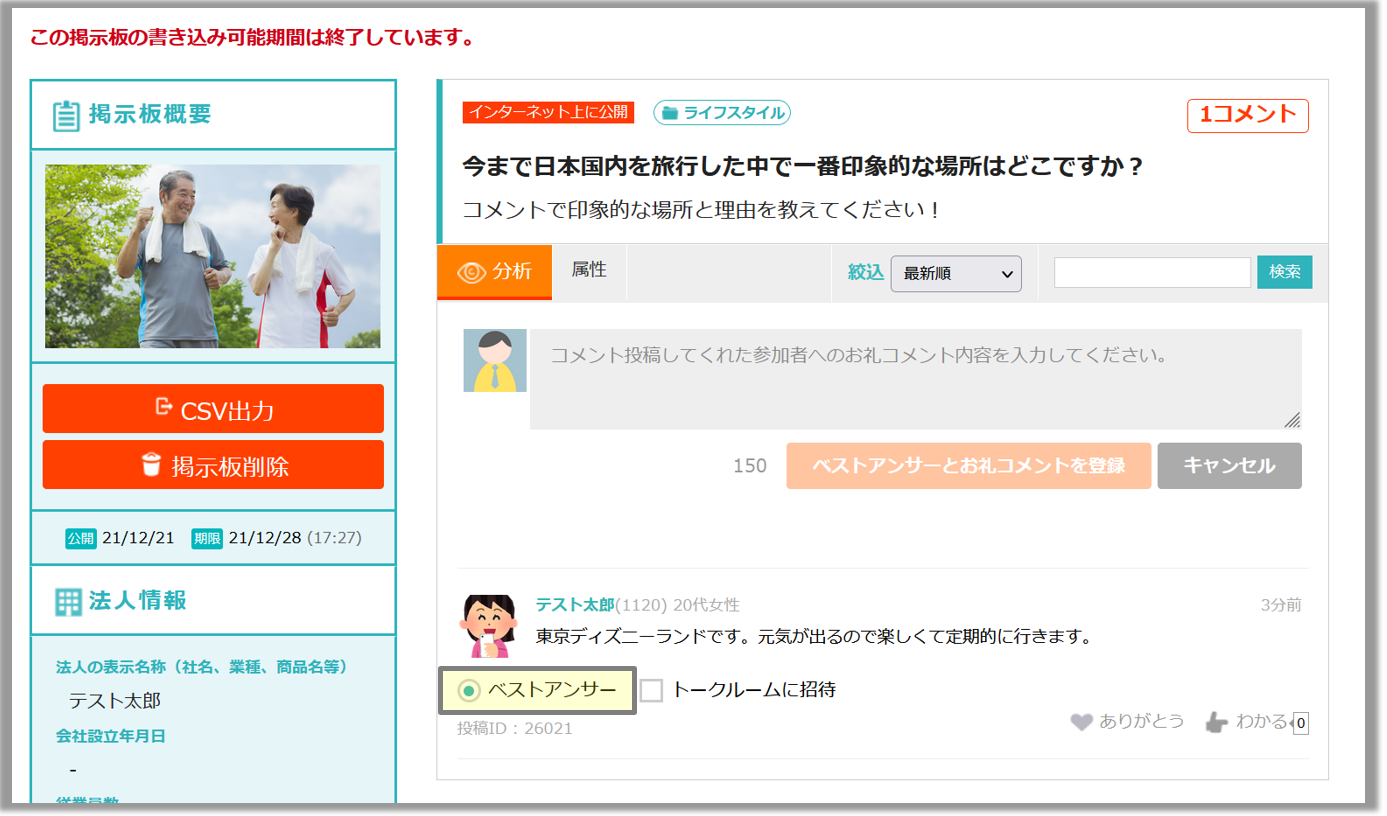Viewport: 1387px width, 816px height.
Task: Focus the search input field
Action: (x=1152, y=273)
